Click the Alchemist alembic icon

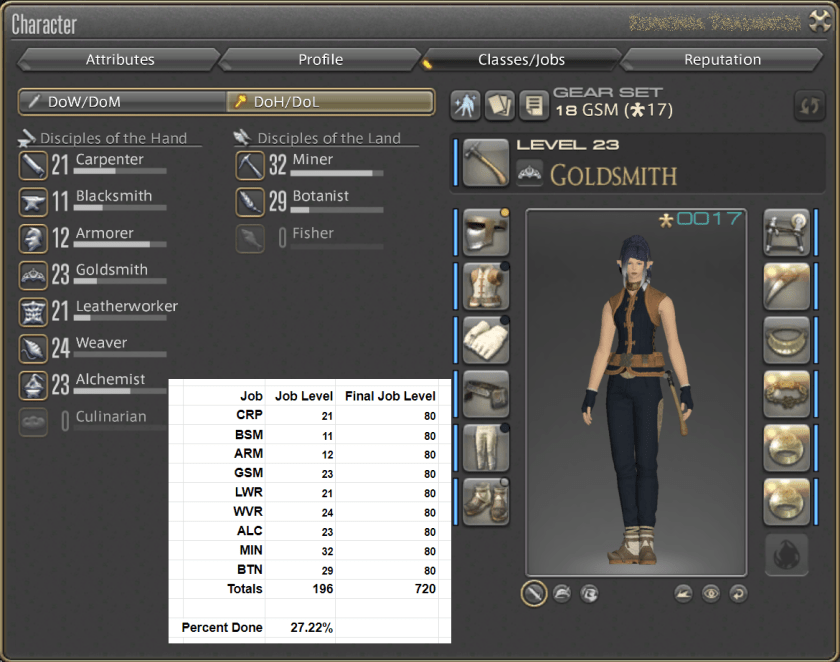[33, 384]
